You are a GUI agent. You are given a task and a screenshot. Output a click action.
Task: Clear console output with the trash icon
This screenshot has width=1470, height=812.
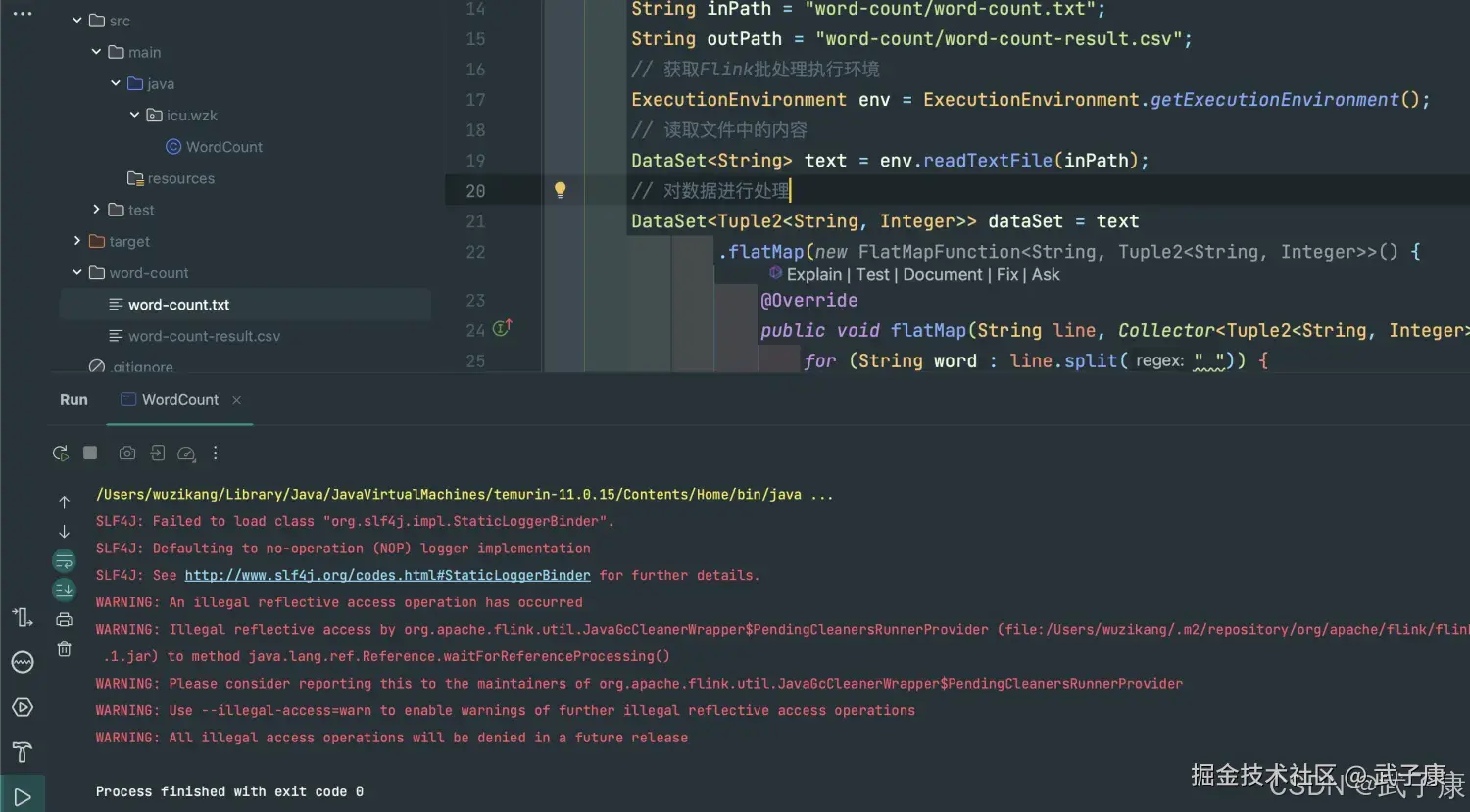(64, 648)
